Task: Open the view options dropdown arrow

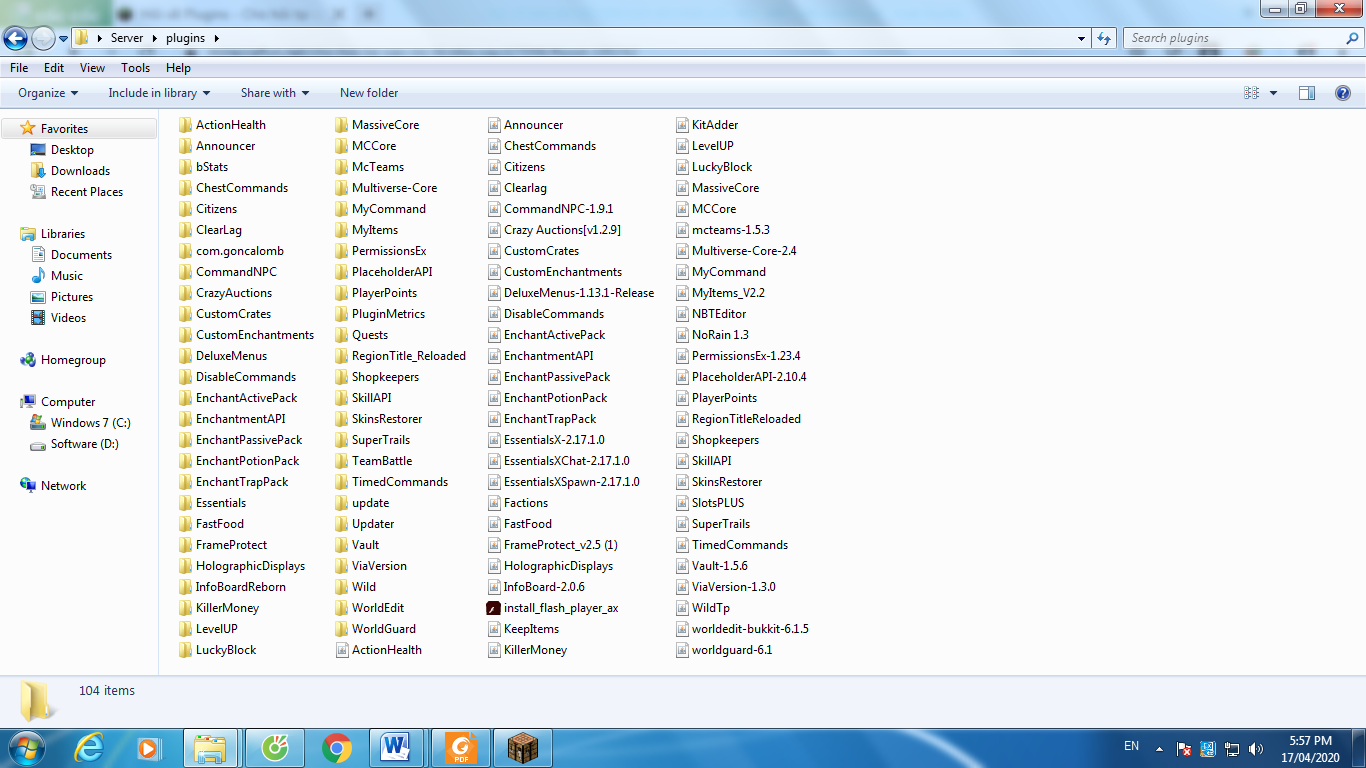Action: point(1273,93)
